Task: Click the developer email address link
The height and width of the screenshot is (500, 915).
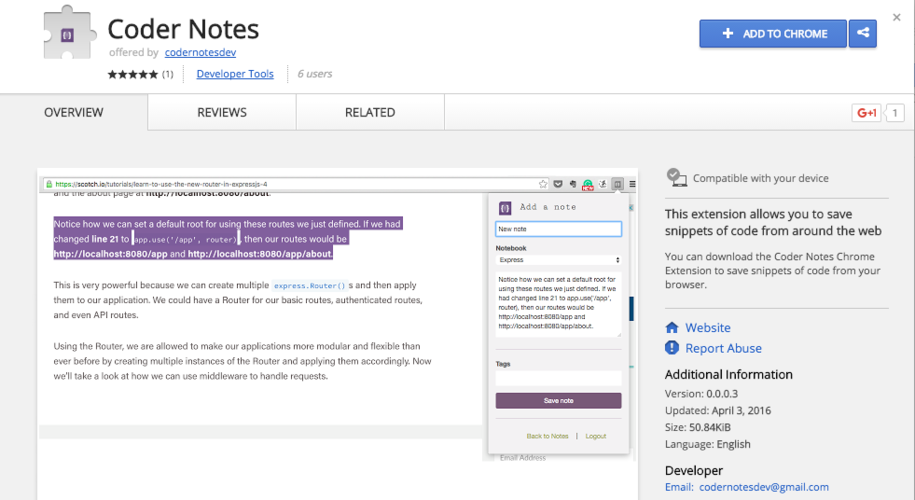Action: 764,487
